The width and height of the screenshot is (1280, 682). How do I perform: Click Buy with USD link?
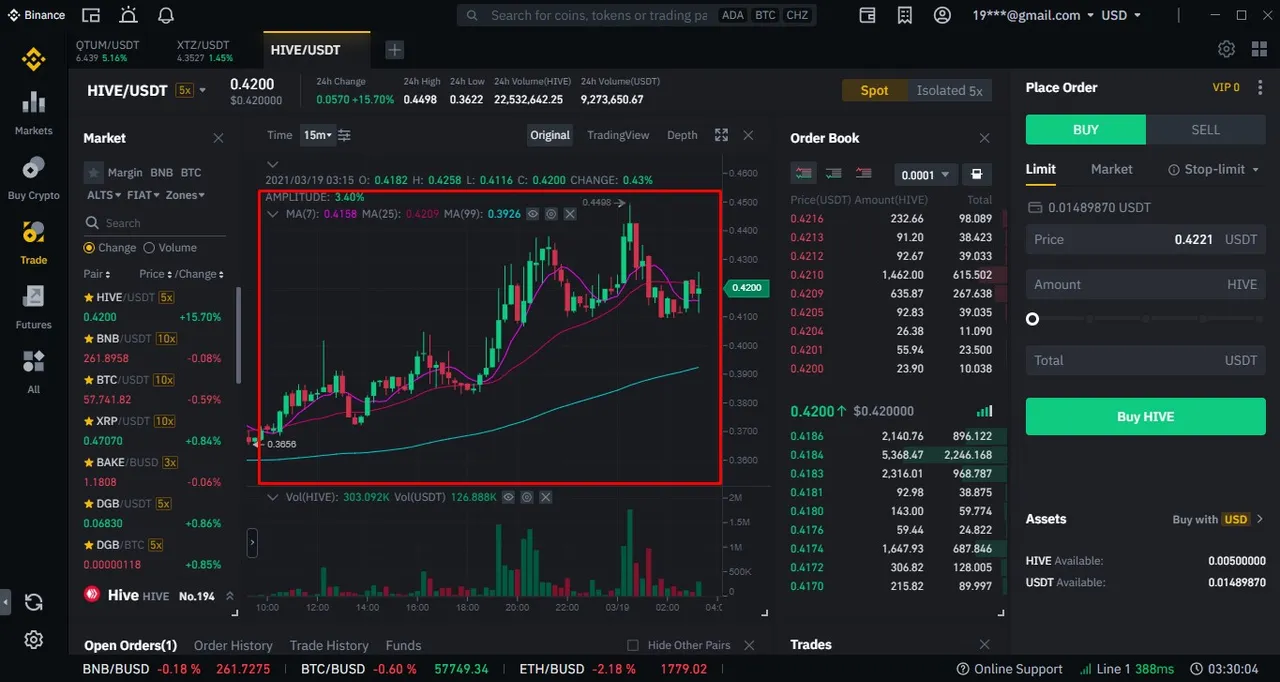pyautogui.click(x=1218, y=519)
